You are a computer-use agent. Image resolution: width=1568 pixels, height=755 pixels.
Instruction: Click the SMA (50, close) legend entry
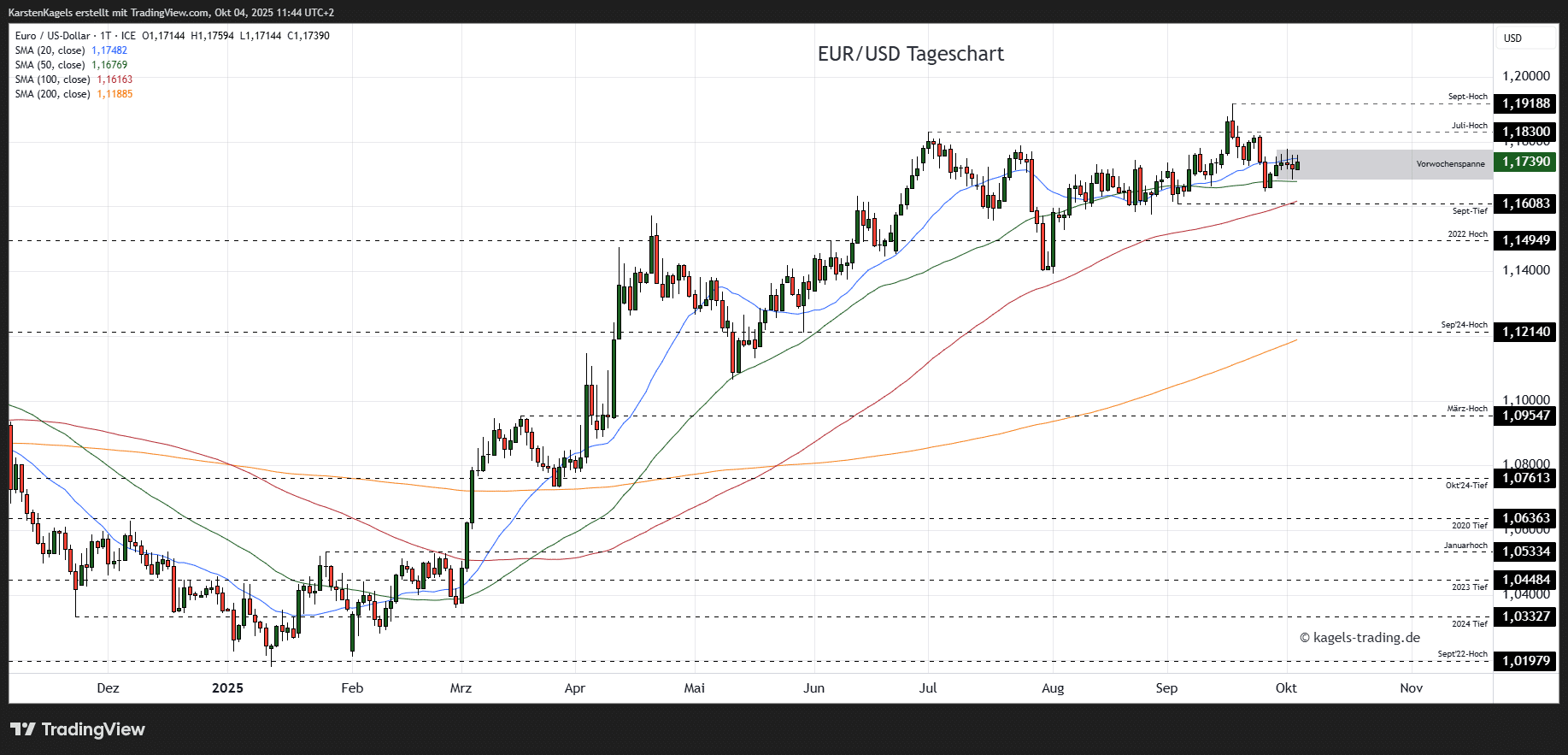(50, 65)
